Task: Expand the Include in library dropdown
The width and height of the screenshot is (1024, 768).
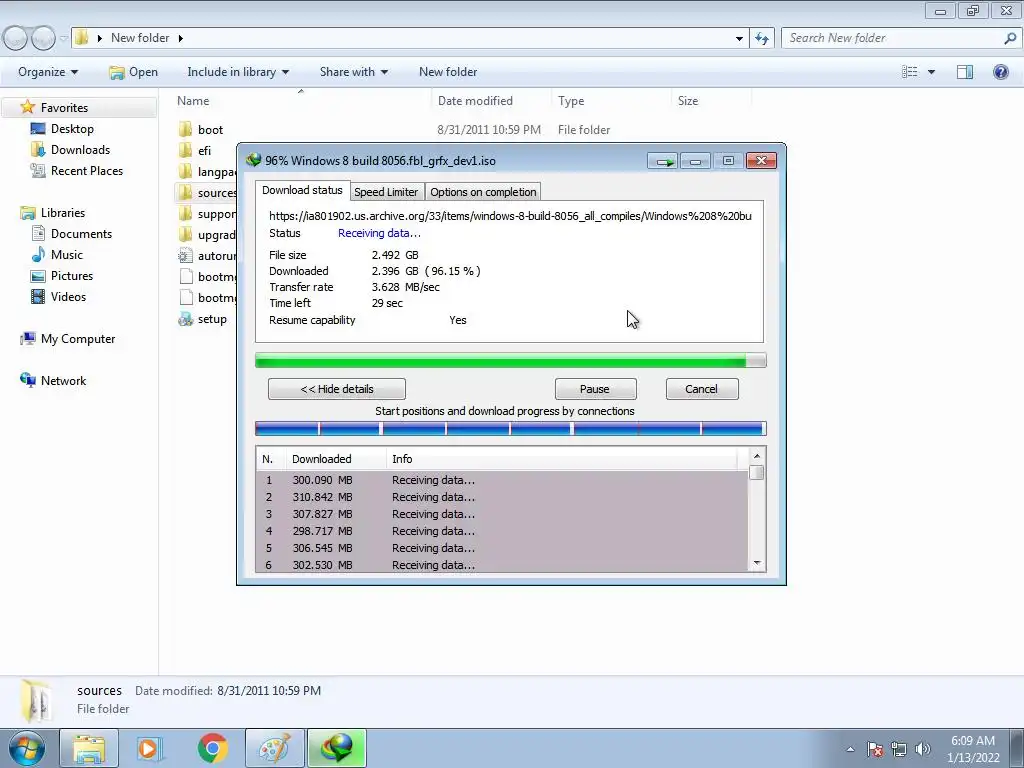Action: click(238, 72)
